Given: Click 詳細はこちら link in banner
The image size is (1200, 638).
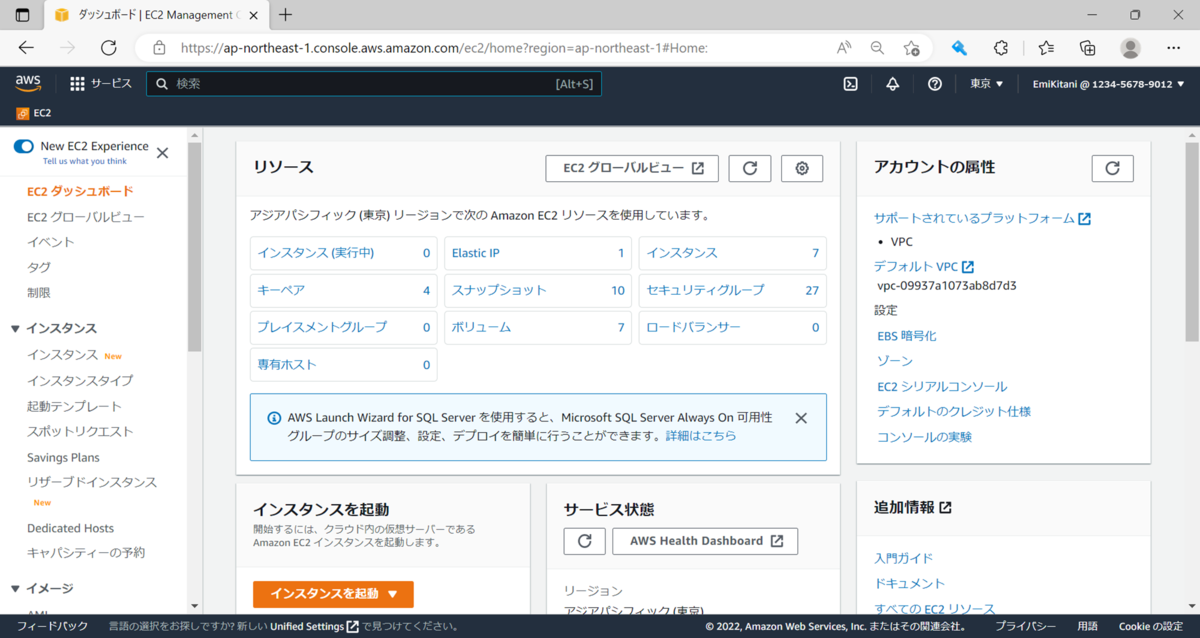Looking at the screenshot, I should 700,436.
